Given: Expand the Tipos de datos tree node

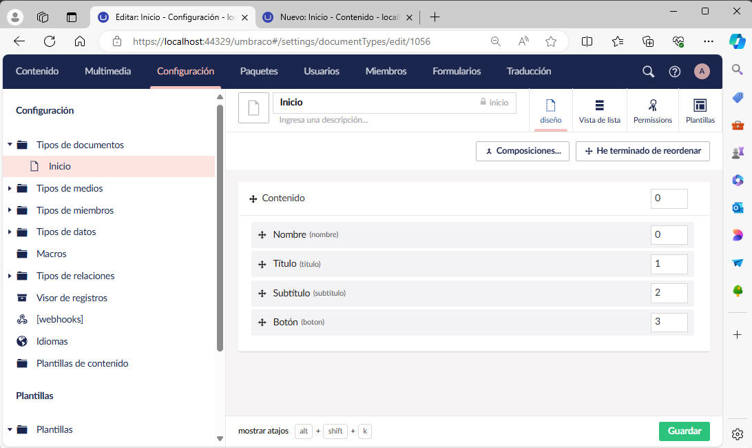Looking at the screenshot, I should click(10, 232).
